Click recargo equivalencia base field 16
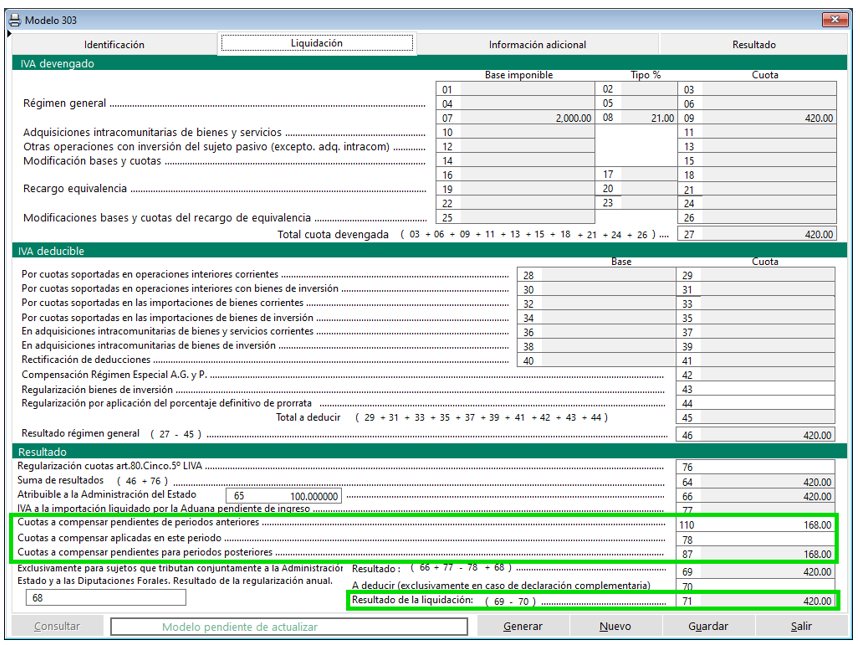 515,175
